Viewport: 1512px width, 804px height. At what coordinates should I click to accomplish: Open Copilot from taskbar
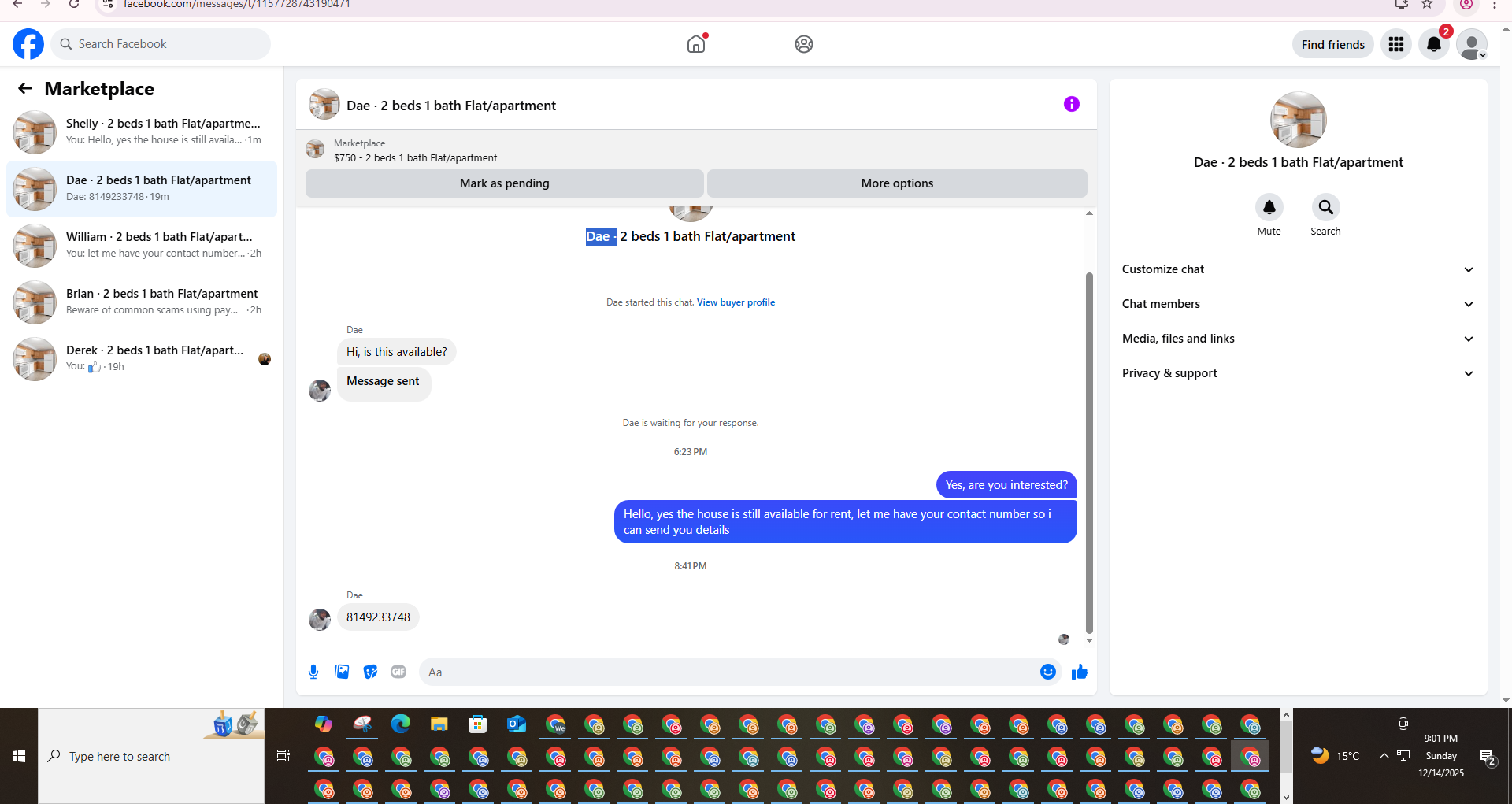324,724
